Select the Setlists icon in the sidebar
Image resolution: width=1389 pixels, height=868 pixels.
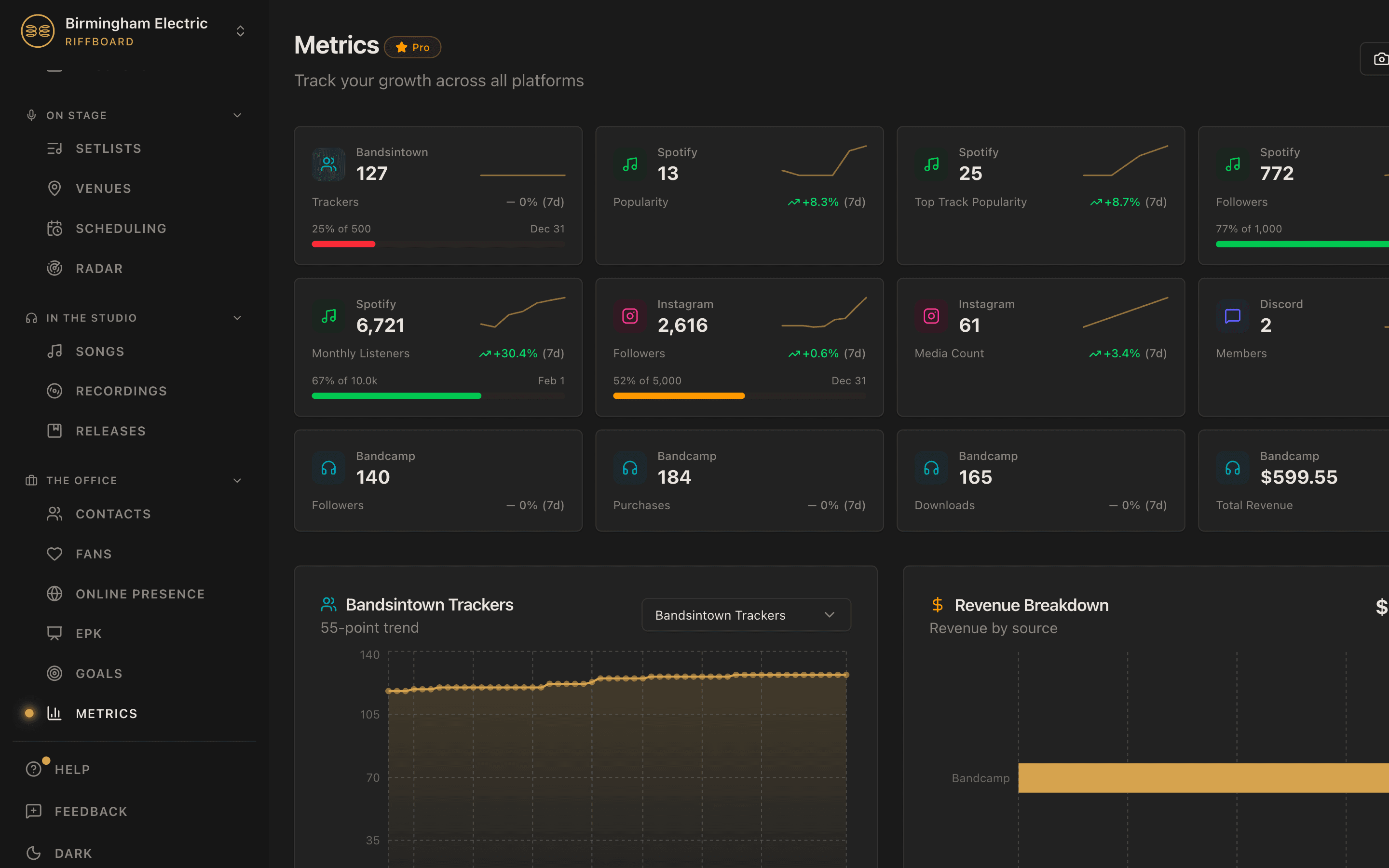pos(54,148)
